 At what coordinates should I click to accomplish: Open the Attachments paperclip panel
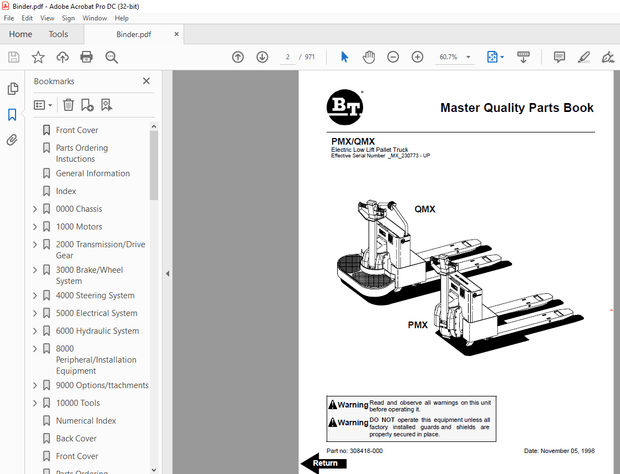pos(12,140)
